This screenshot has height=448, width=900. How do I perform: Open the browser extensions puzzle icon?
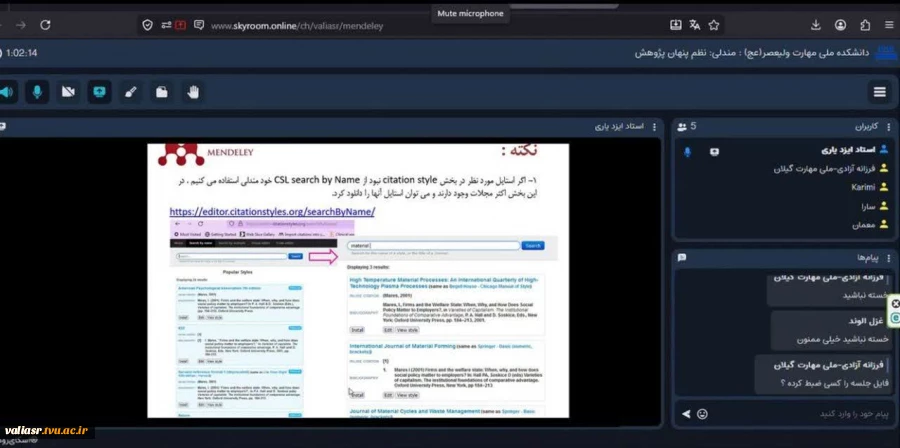865,25
